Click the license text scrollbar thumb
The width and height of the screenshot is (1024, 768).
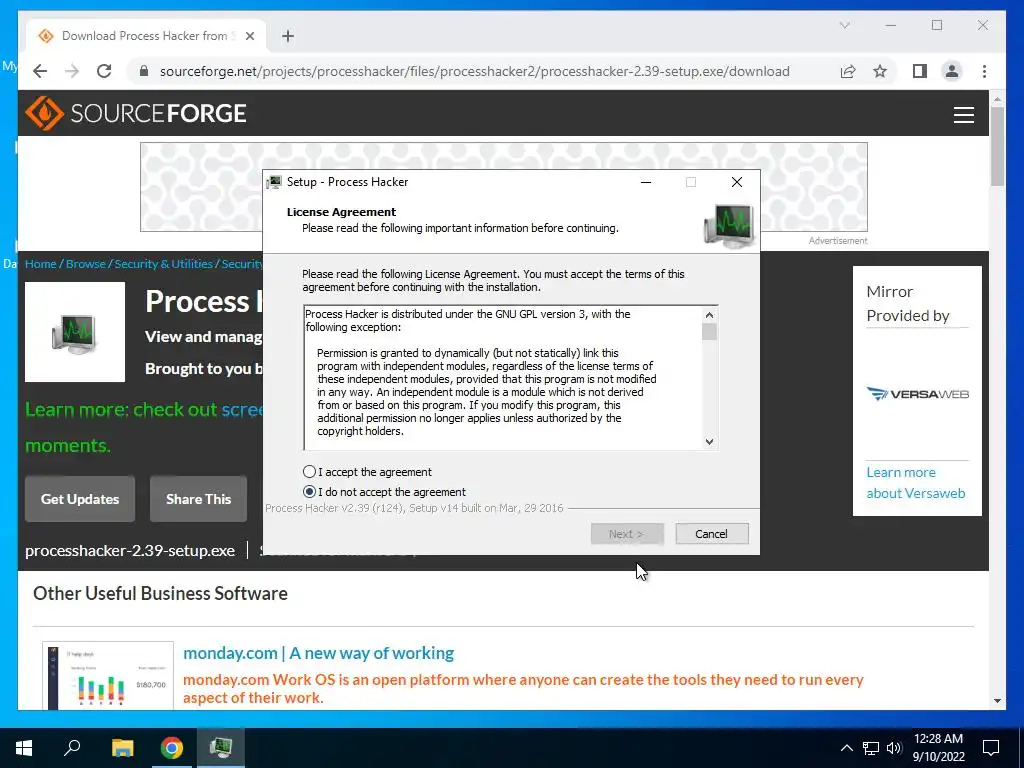coord(709,332)
